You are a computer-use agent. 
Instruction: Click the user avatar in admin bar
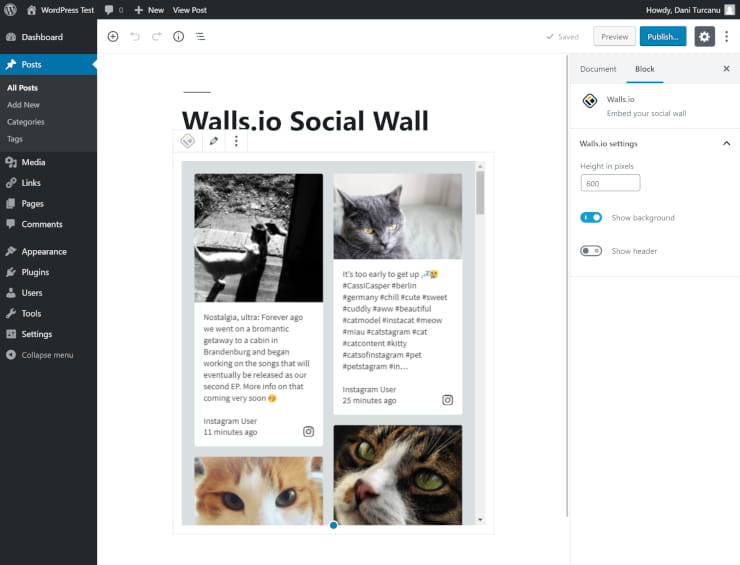[x=730, y=10]
